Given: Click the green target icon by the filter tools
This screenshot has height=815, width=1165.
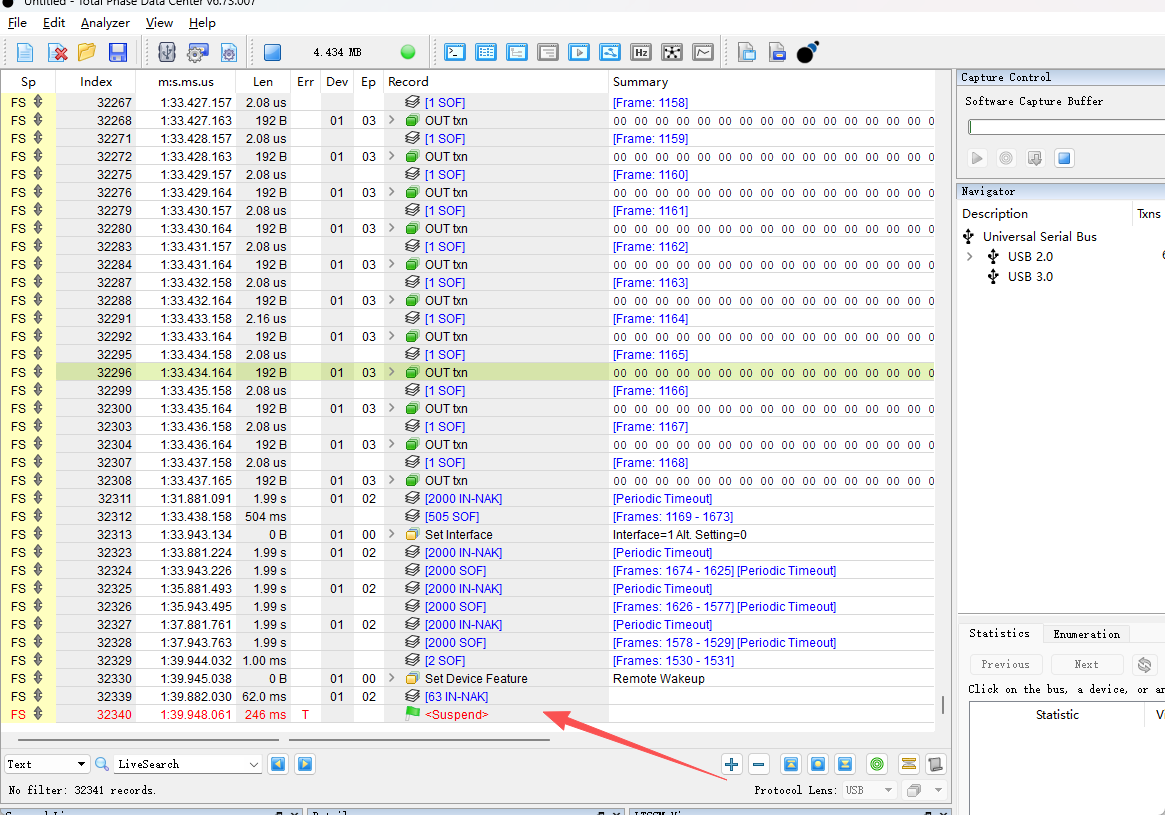Looking at the screenshot, I should (877, 764).
